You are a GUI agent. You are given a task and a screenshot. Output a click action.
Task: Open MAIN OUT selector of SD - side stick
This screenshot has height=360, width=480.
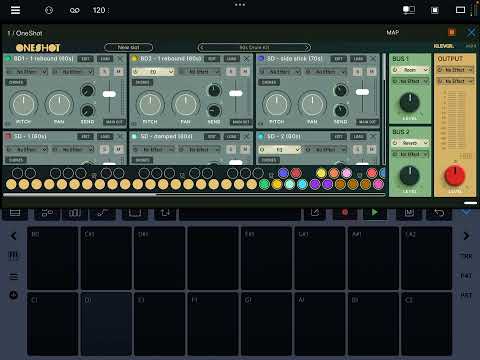(x=367, y=122)
